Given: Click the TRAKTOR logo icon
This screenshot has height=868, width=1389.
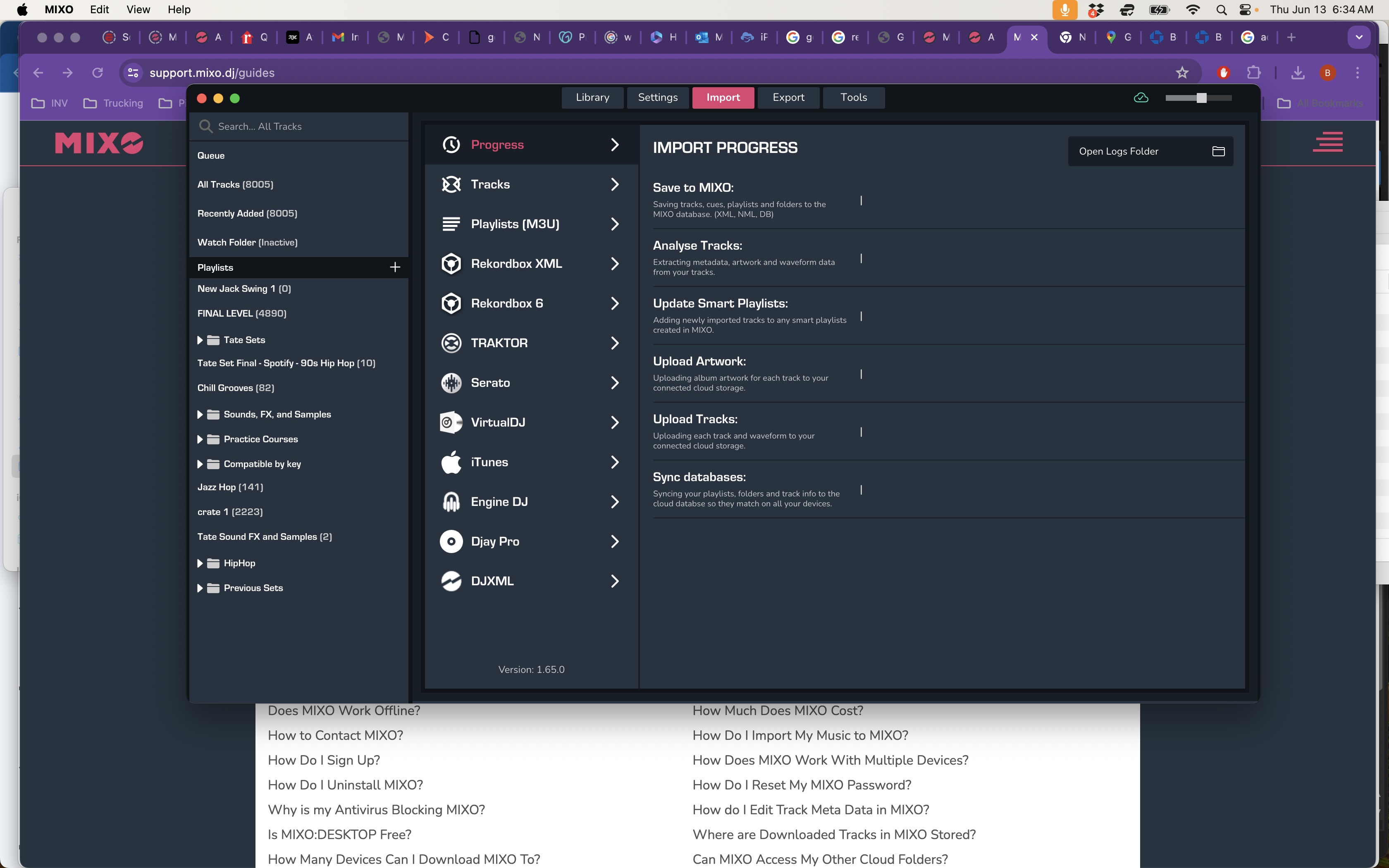Looking at the screenshot, I should point(451,343).
